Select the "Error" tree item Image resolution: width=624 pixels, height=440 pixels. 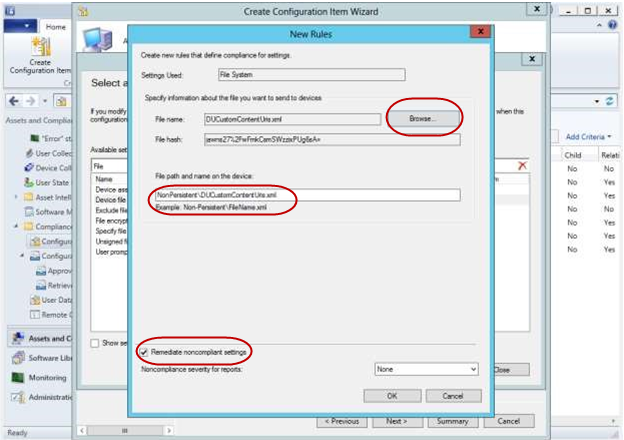click(x=52, y=138)
